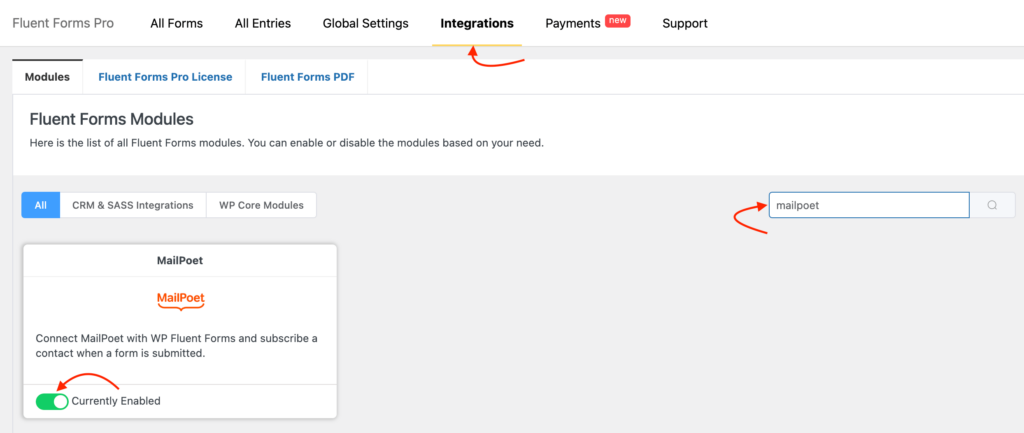Click the orange MailPoet logo
Viewport: 1024px width, 433px height.
click(x=181, y=300)
